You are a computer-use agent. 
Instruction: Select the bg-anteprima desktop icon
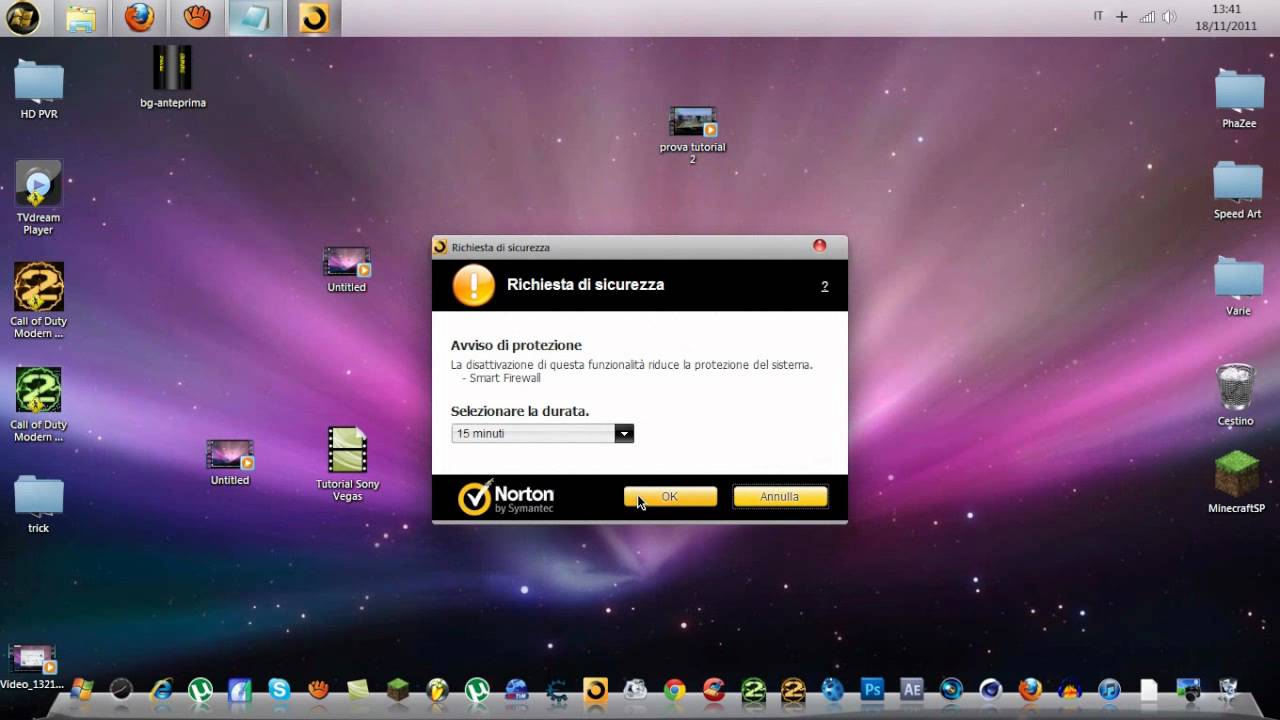[x=173, y=76]
